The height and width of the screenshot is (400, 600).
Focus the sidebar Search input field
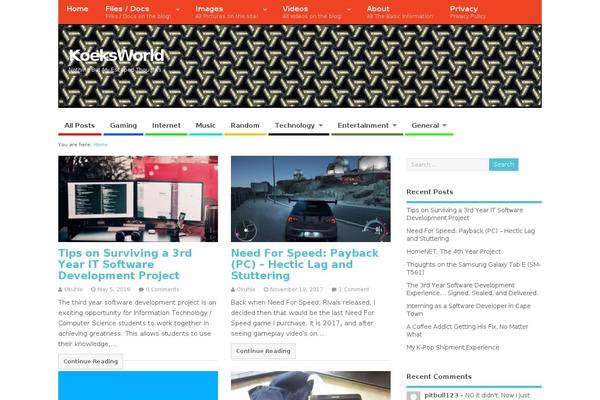pyautogui.click(x=448, y=165)
